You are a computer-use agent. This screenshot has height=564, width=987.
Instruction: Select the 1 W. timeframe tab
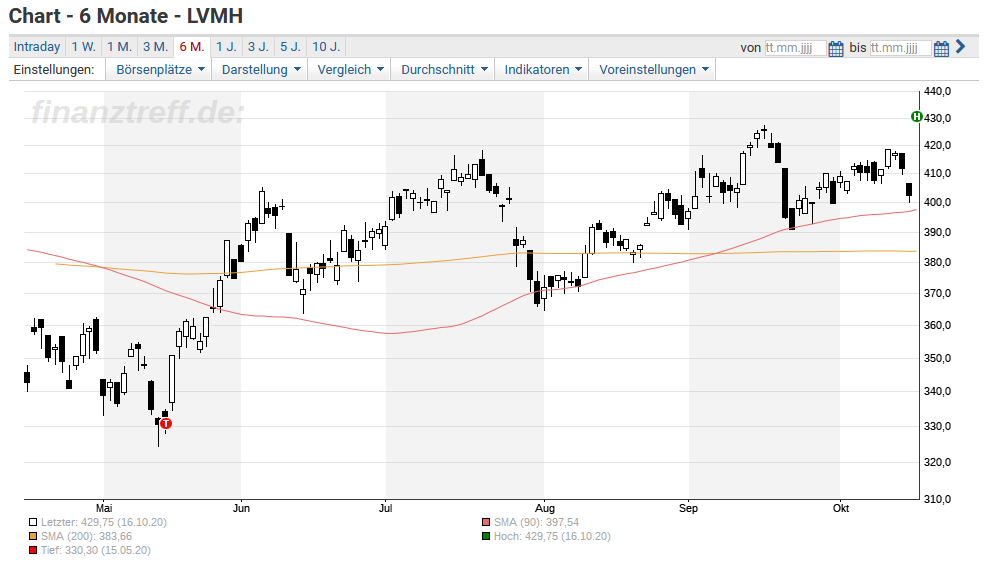point(83,47)
